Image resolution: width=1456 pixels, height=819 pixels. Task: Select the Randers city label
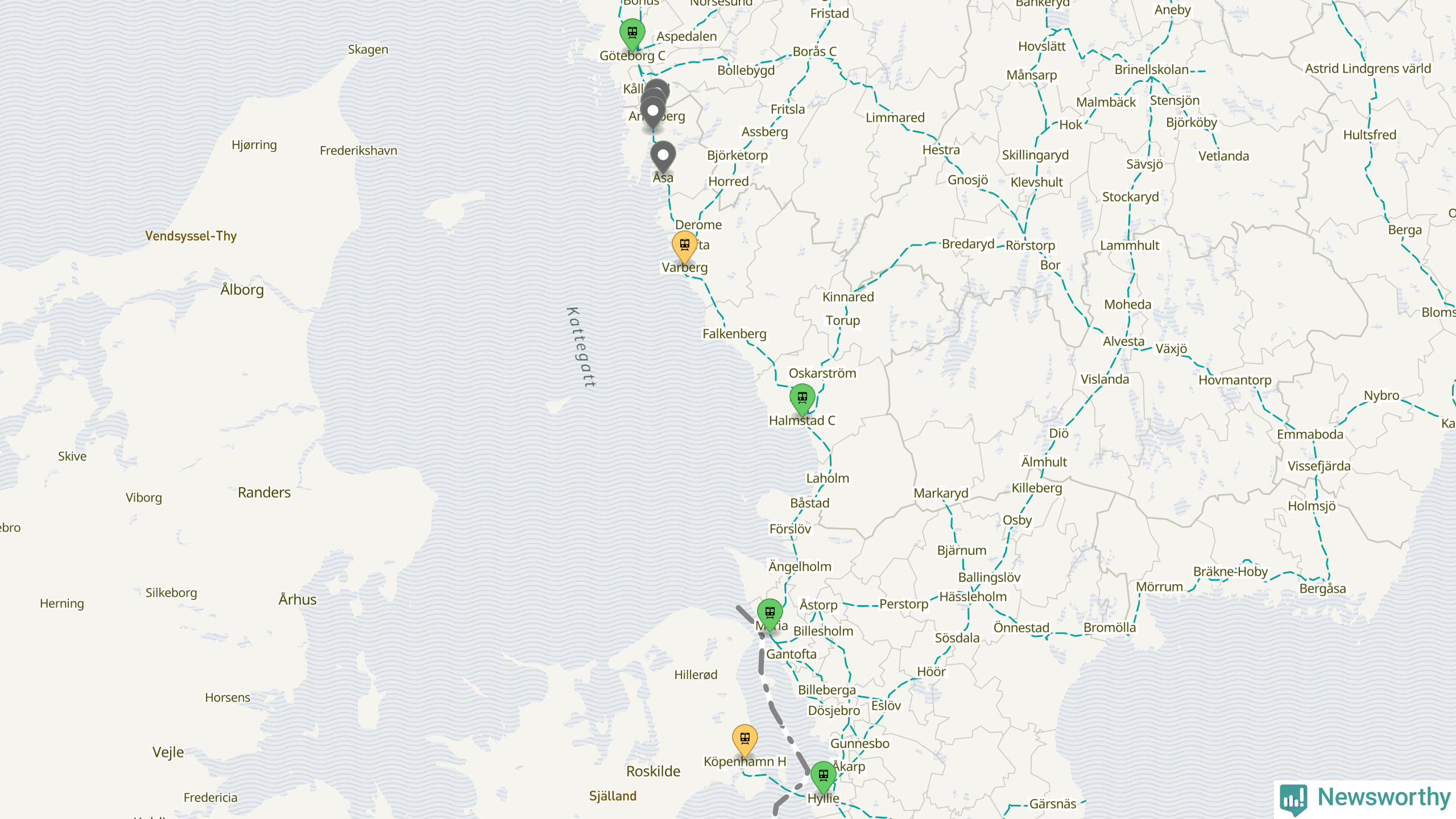[264, 493]
